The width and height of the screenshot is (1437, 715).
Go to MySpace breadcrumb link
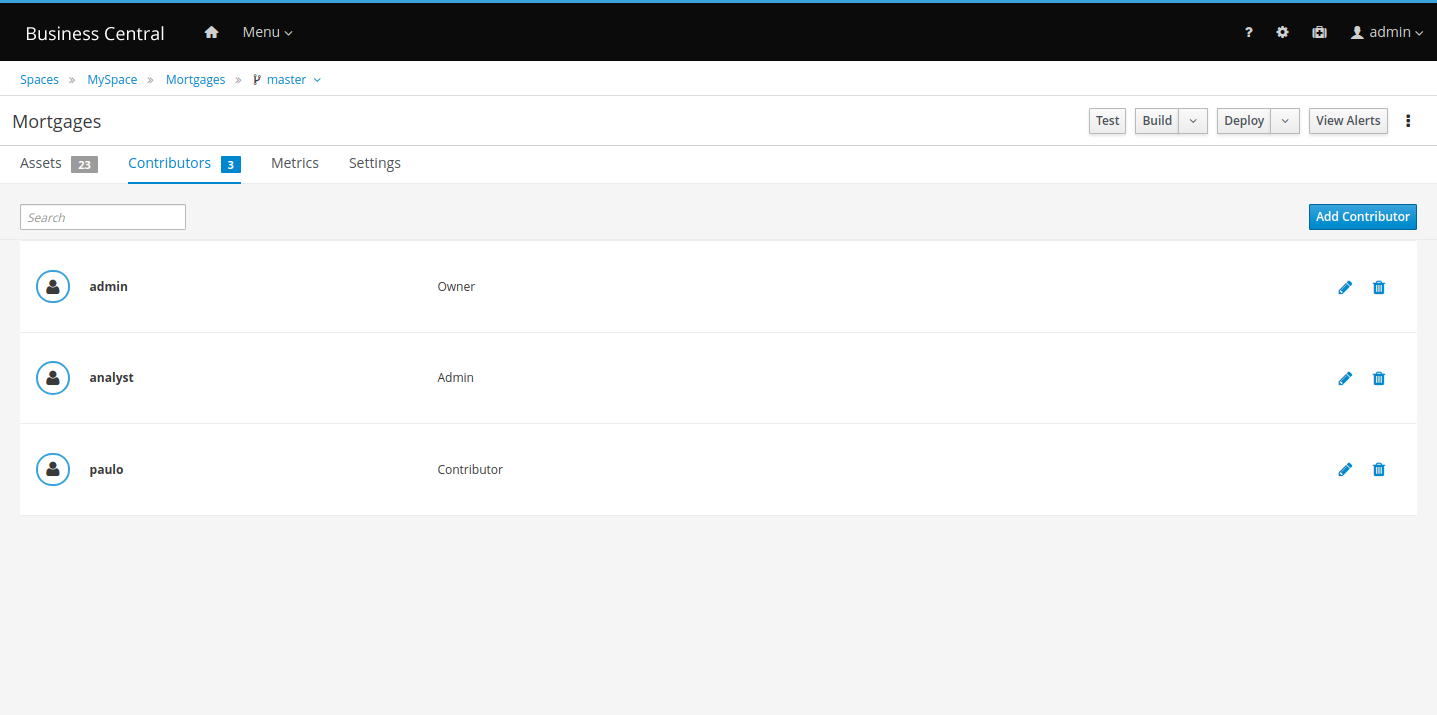click(x=112, y=80)
